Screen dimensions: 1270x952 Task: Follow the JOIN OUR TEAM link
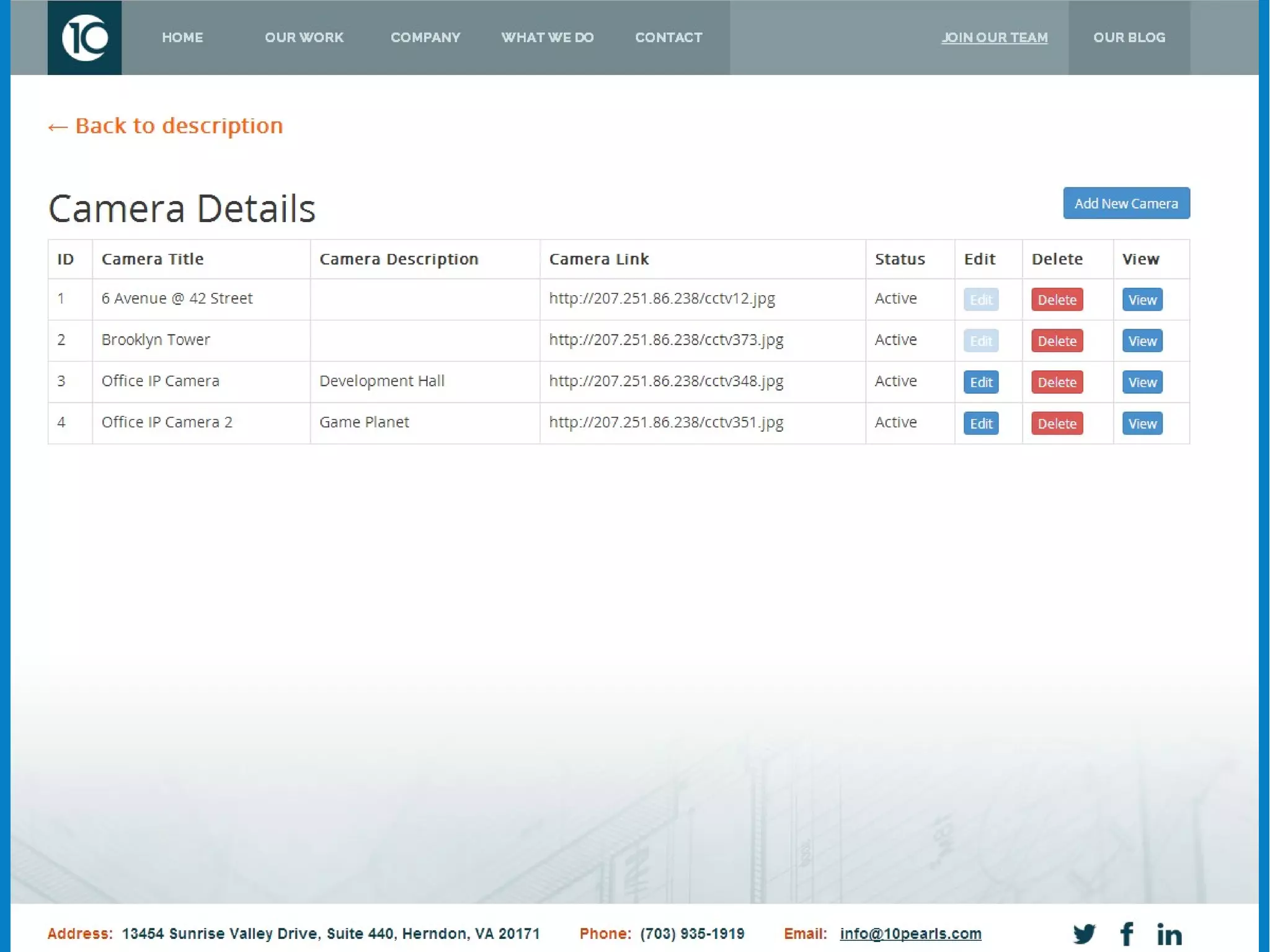(994, 37)
